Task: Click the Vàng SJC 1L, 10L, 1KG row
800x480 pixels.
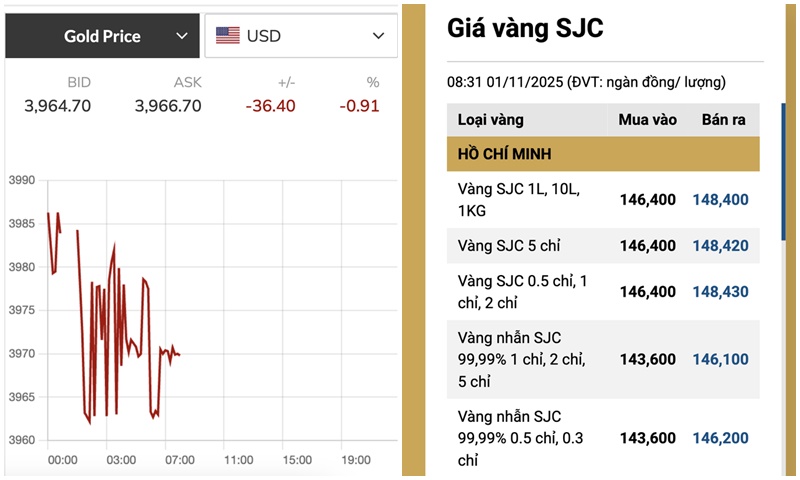Action: (519, 199)
